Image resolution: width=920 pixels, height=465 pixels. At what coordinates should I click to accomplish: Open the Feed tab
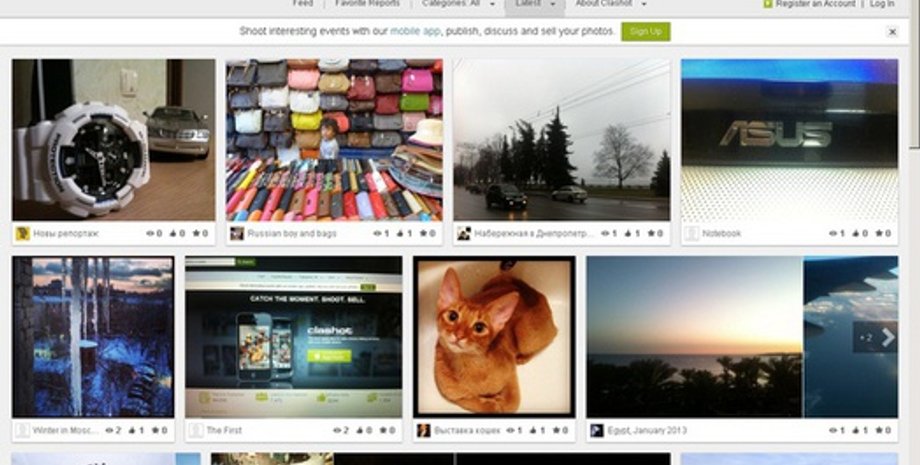click(303, 4)
